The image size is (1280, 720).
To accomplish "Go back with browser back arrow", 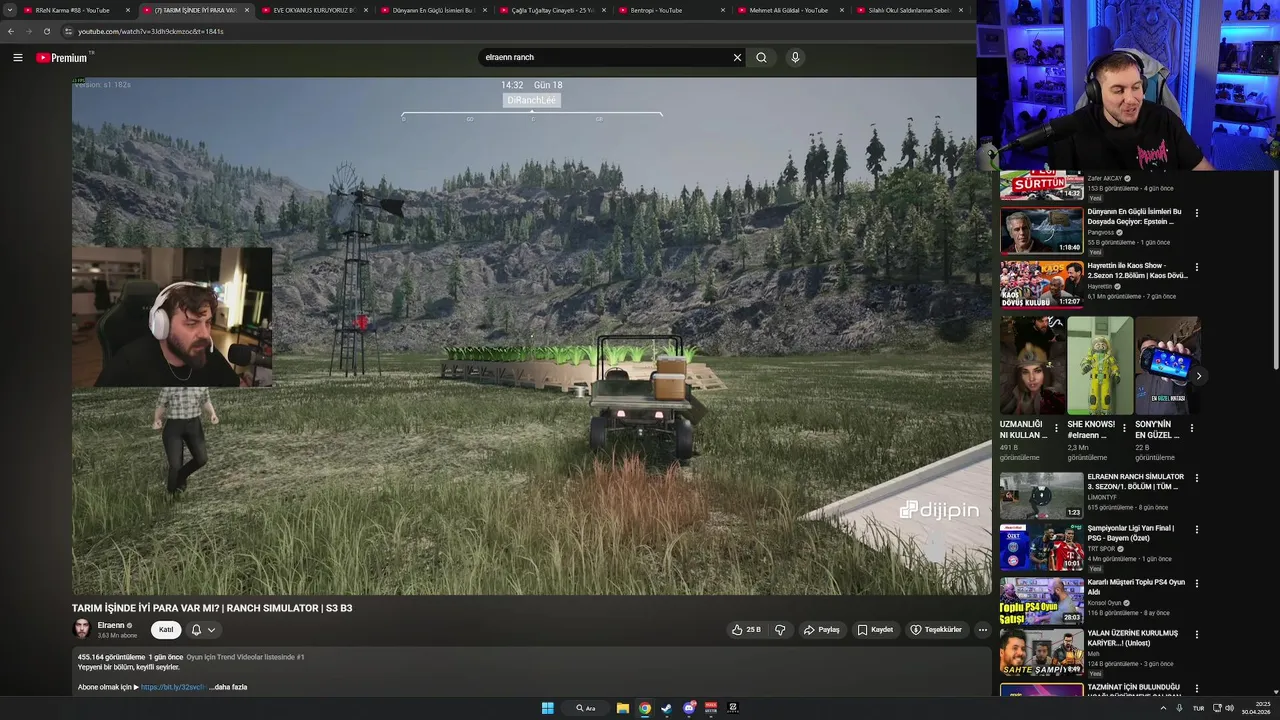I will (x=11, y=31).
